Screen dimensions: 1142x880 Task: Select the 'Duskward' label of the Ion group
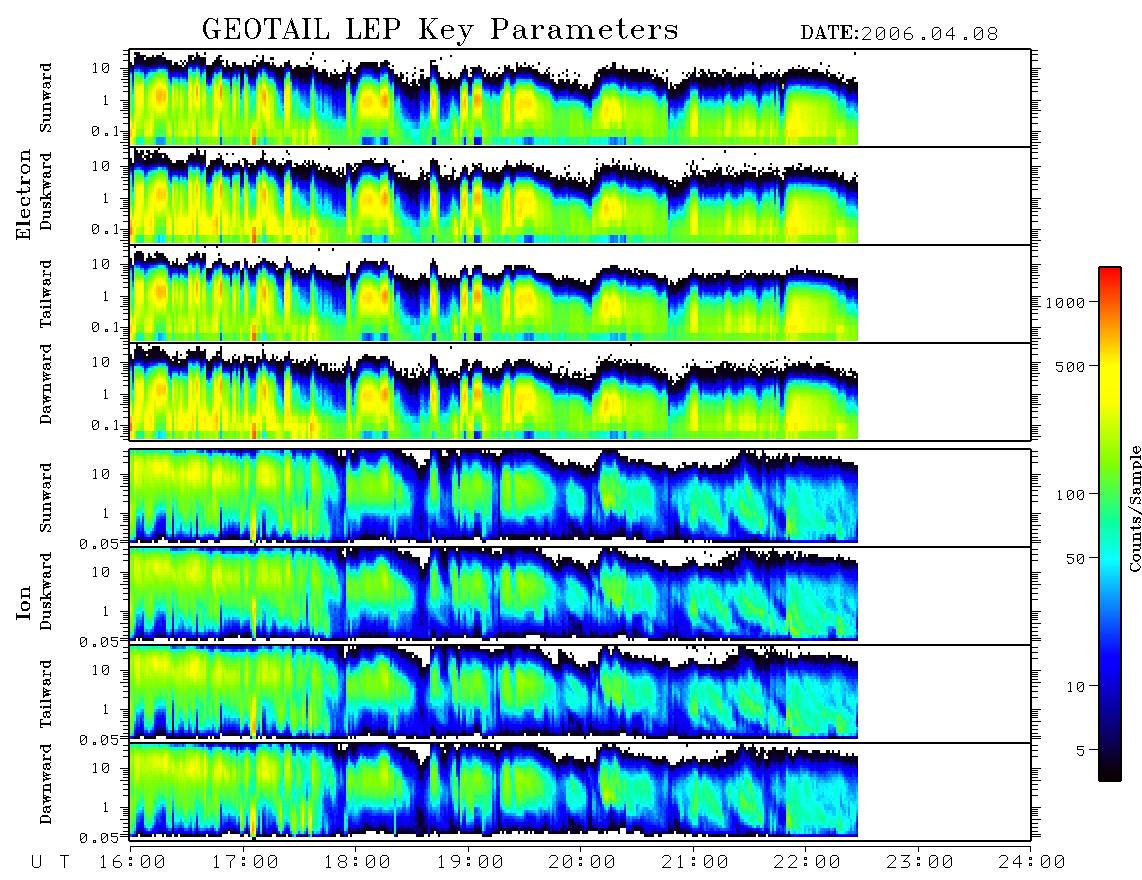(46, 591)
